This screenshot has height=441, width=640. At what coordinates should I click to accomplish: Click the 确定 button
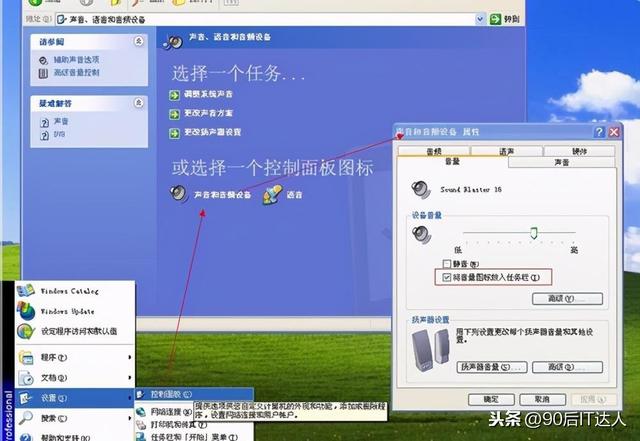pos(491,399)
